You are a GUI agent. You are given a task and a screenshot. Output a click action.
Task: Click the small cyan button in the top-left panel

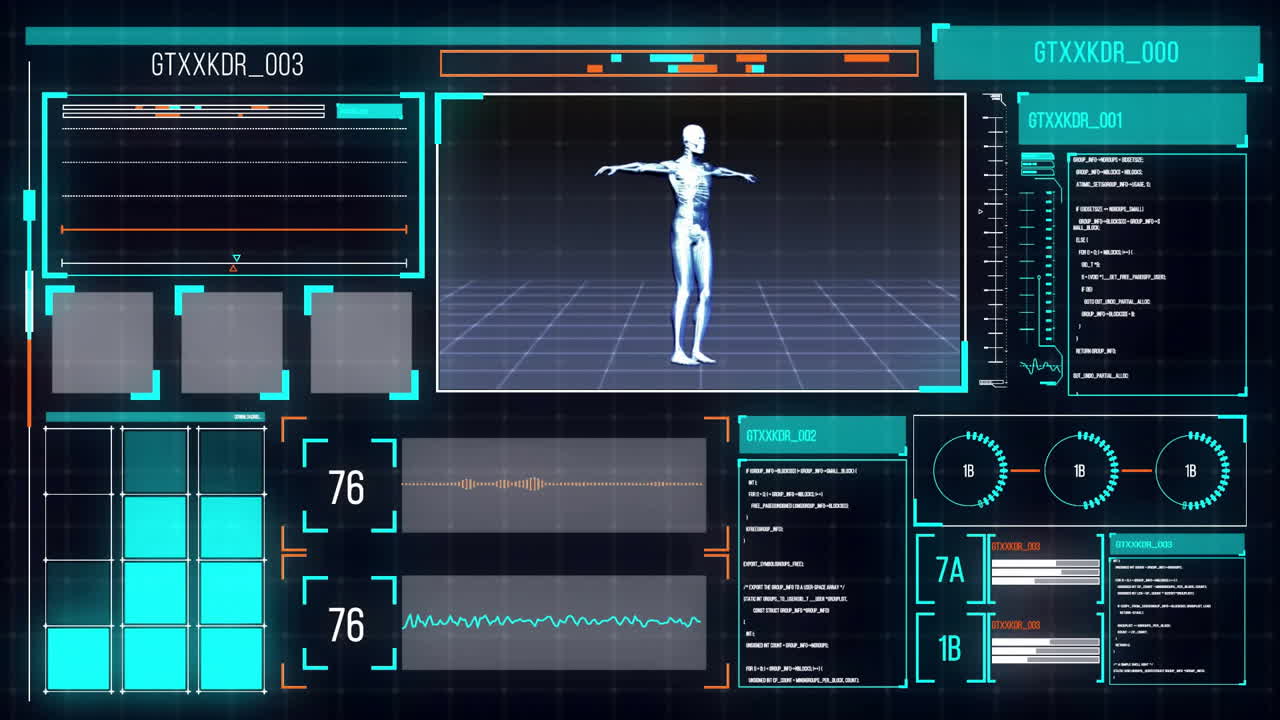pos(369,111)
